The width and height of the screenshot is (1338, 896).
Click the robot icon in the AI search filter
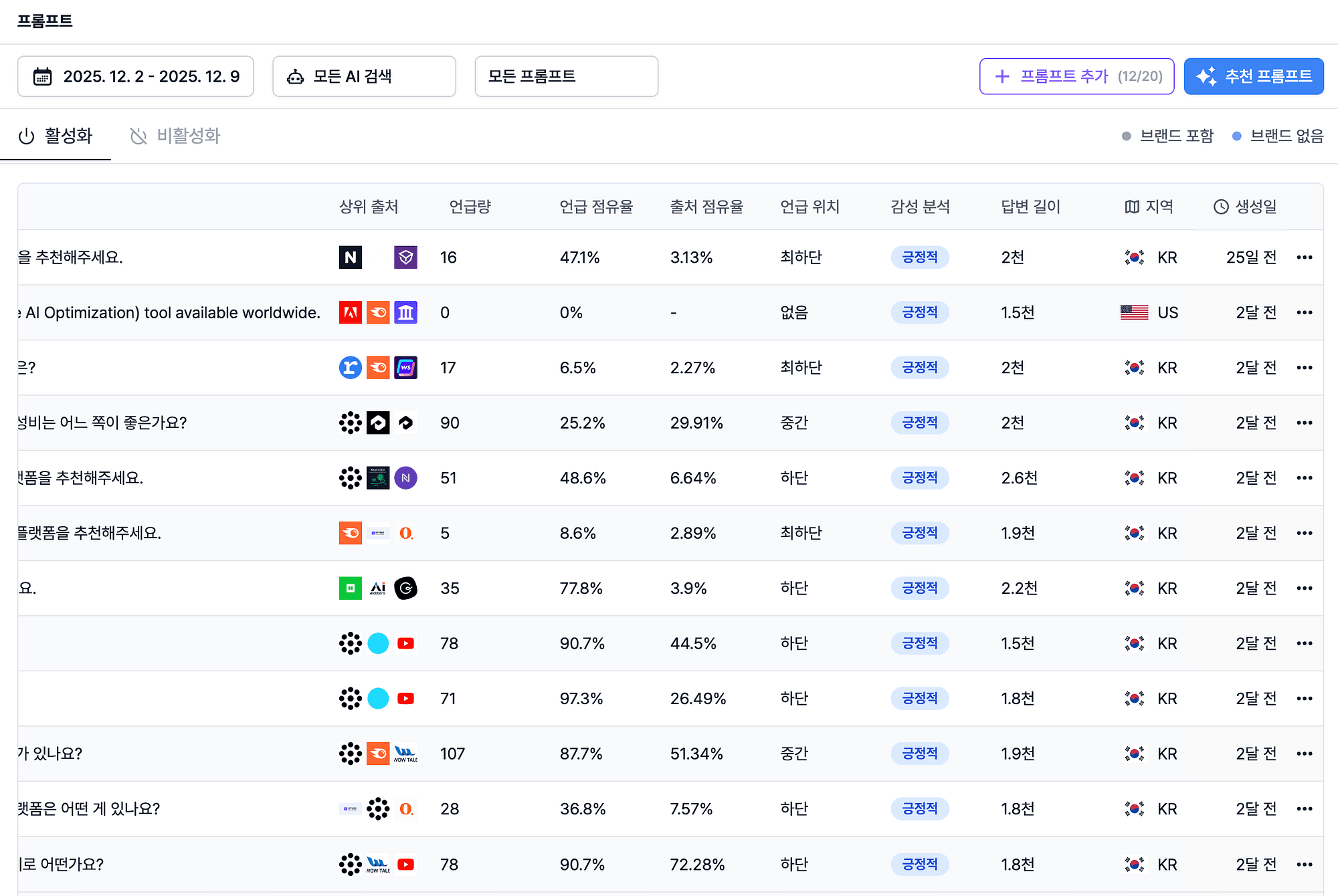pos(294,76)
